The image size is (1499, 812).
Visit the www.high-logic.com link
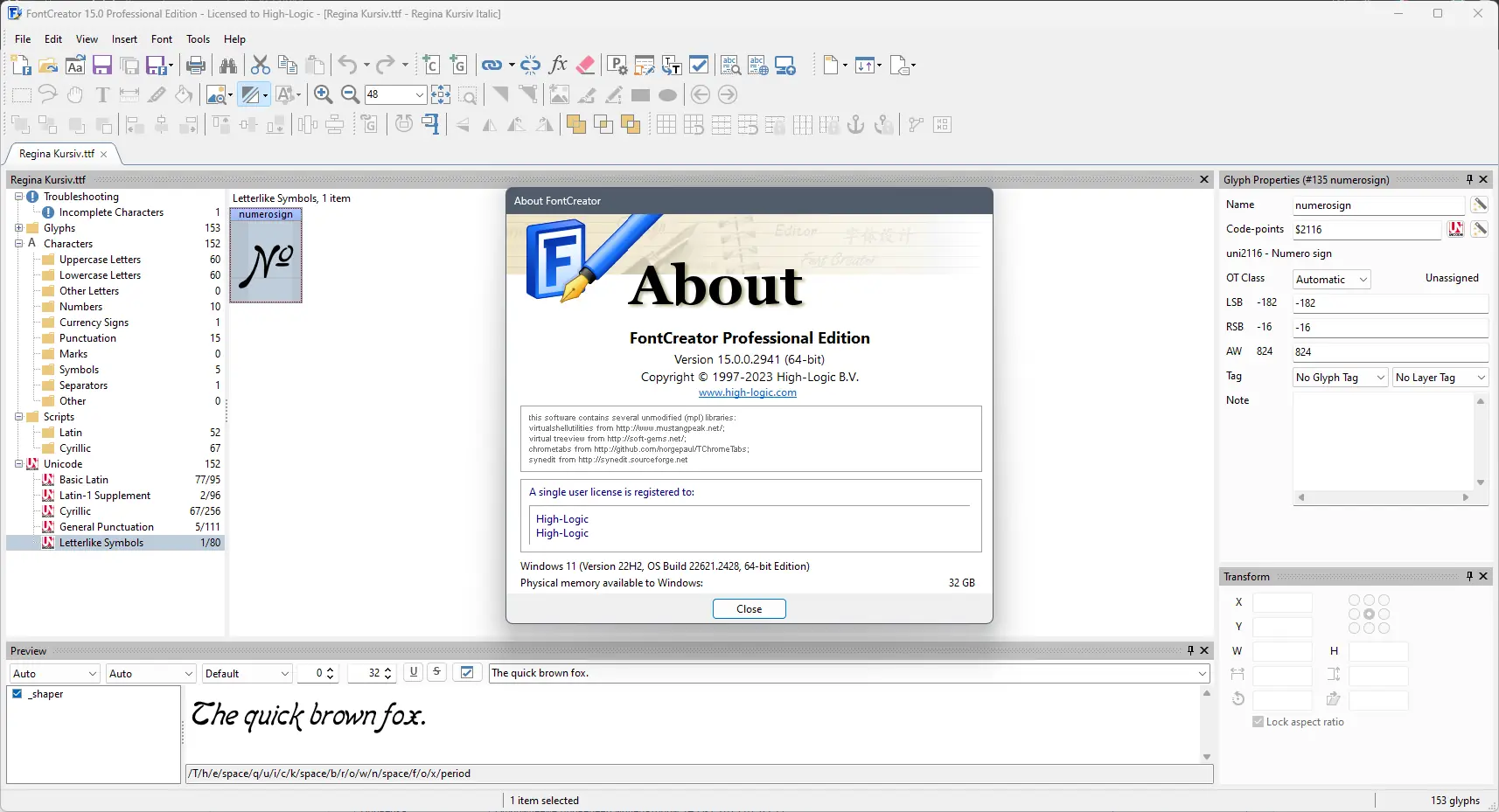[x=749, y=392]
